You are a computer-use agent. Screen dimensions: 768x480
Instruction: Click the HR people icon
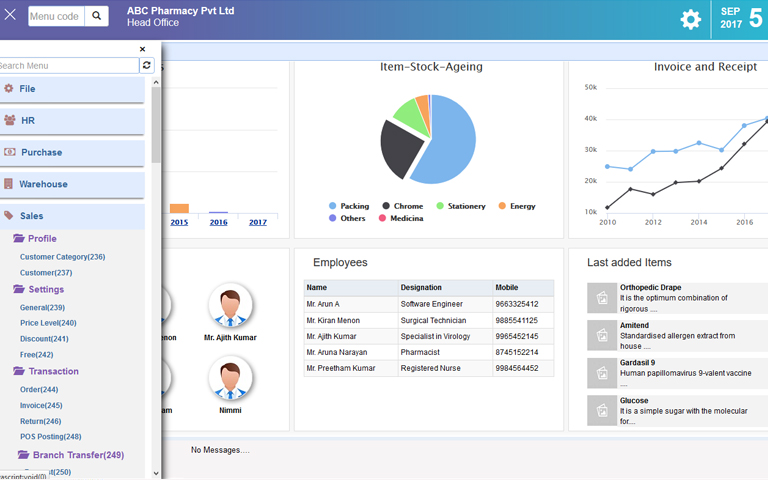(x=9, y=120)
